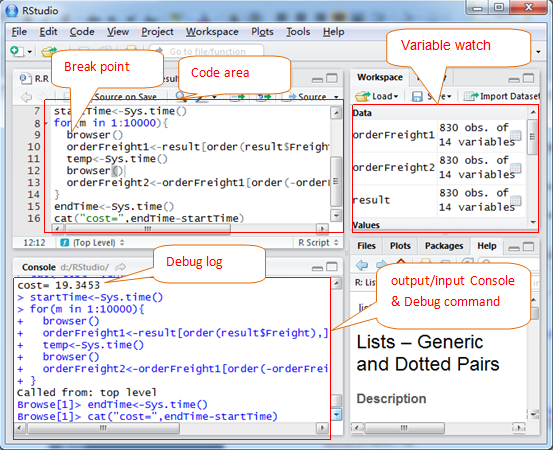
Task: Click the Save workspace disk icon
Action: click(417, 96)
